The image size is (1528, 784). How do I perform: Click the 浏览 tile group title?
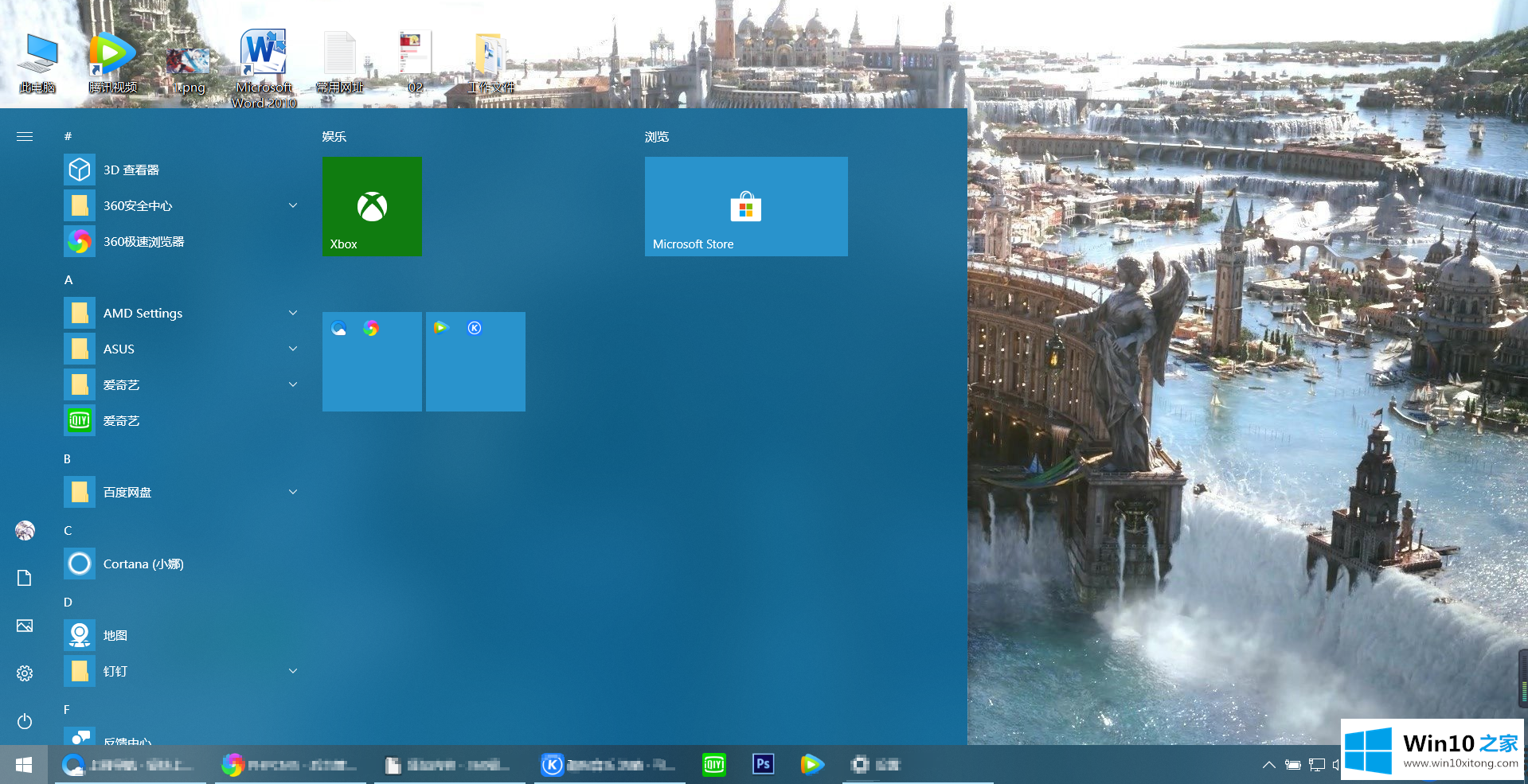point(657,137)
